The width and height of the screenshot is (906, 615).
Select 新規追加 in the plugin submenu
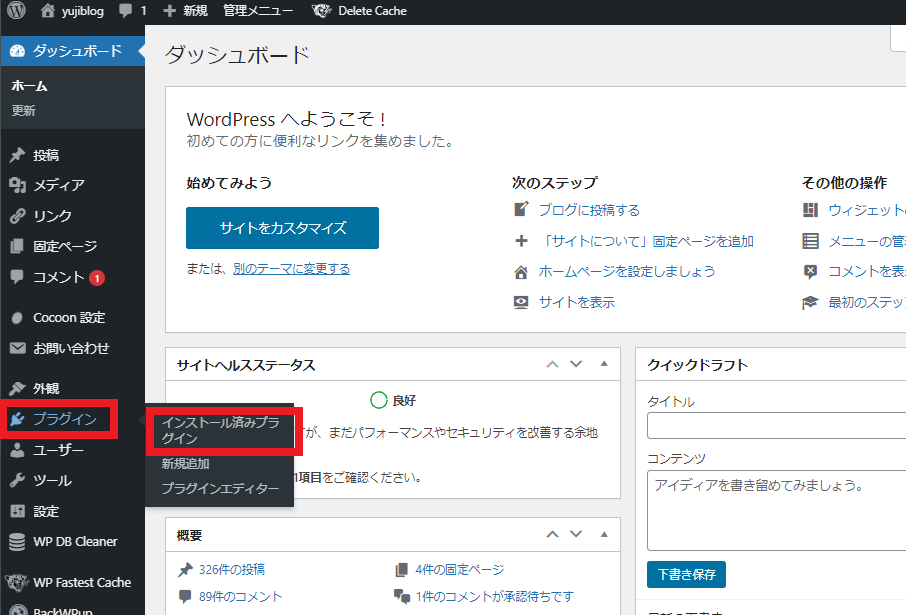[185, 464]
